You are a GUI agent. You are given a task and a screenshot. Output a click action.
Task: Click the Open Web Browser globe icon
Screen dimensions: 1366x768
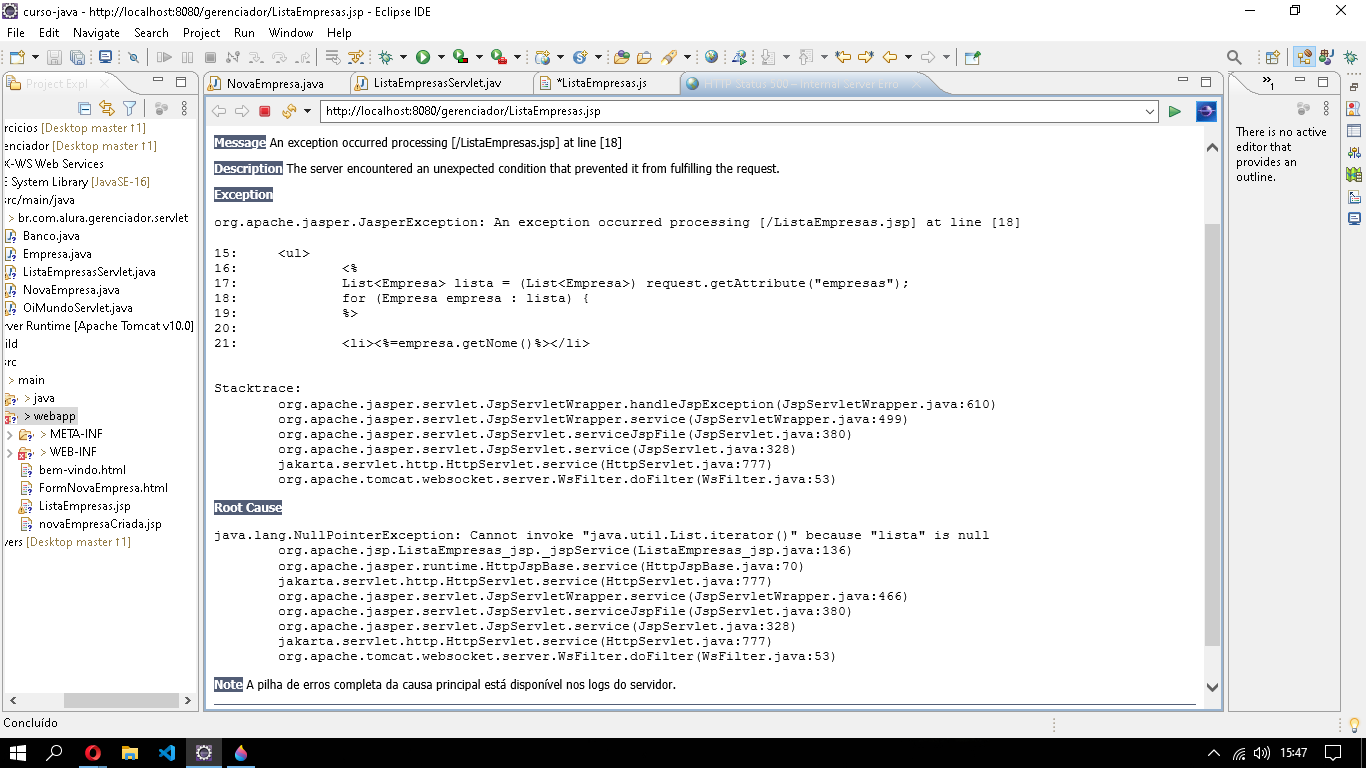pyautogui.click(x=711, y=58)
